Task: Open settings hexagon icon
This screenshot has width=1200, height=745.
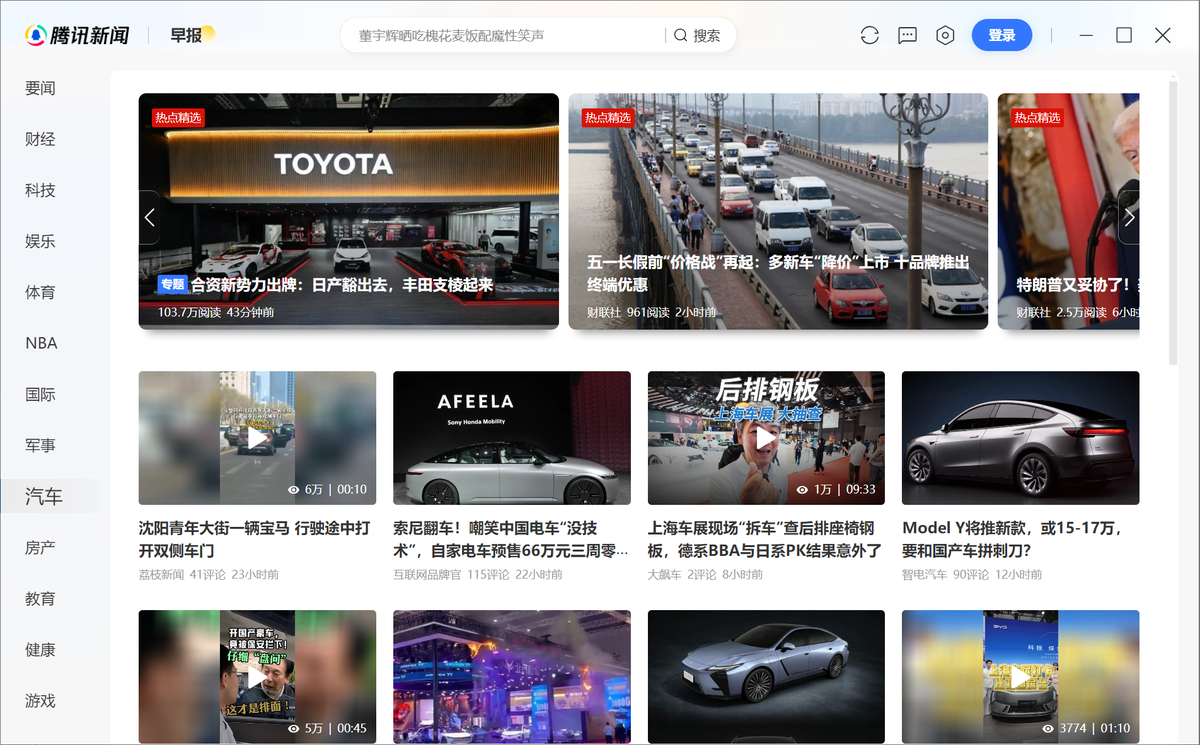Action: pos(945,36)
